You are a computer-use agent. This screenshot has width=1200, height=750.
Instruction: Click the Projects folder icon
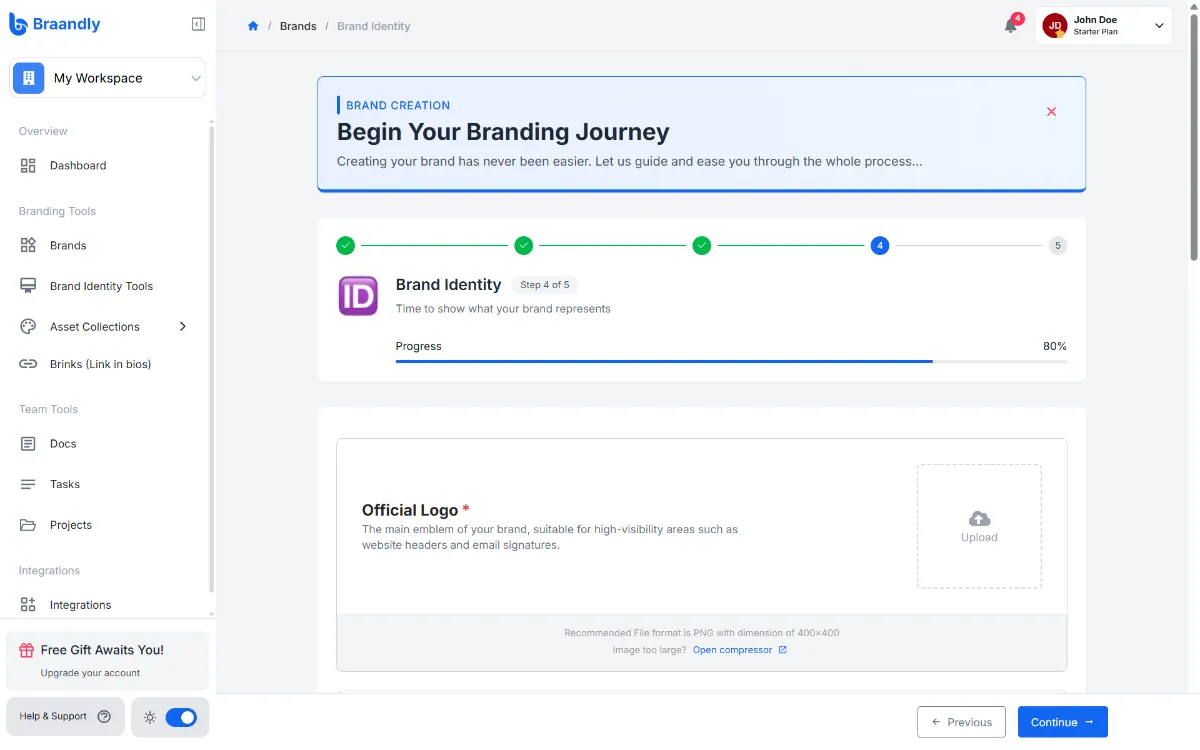coord(28,525)
